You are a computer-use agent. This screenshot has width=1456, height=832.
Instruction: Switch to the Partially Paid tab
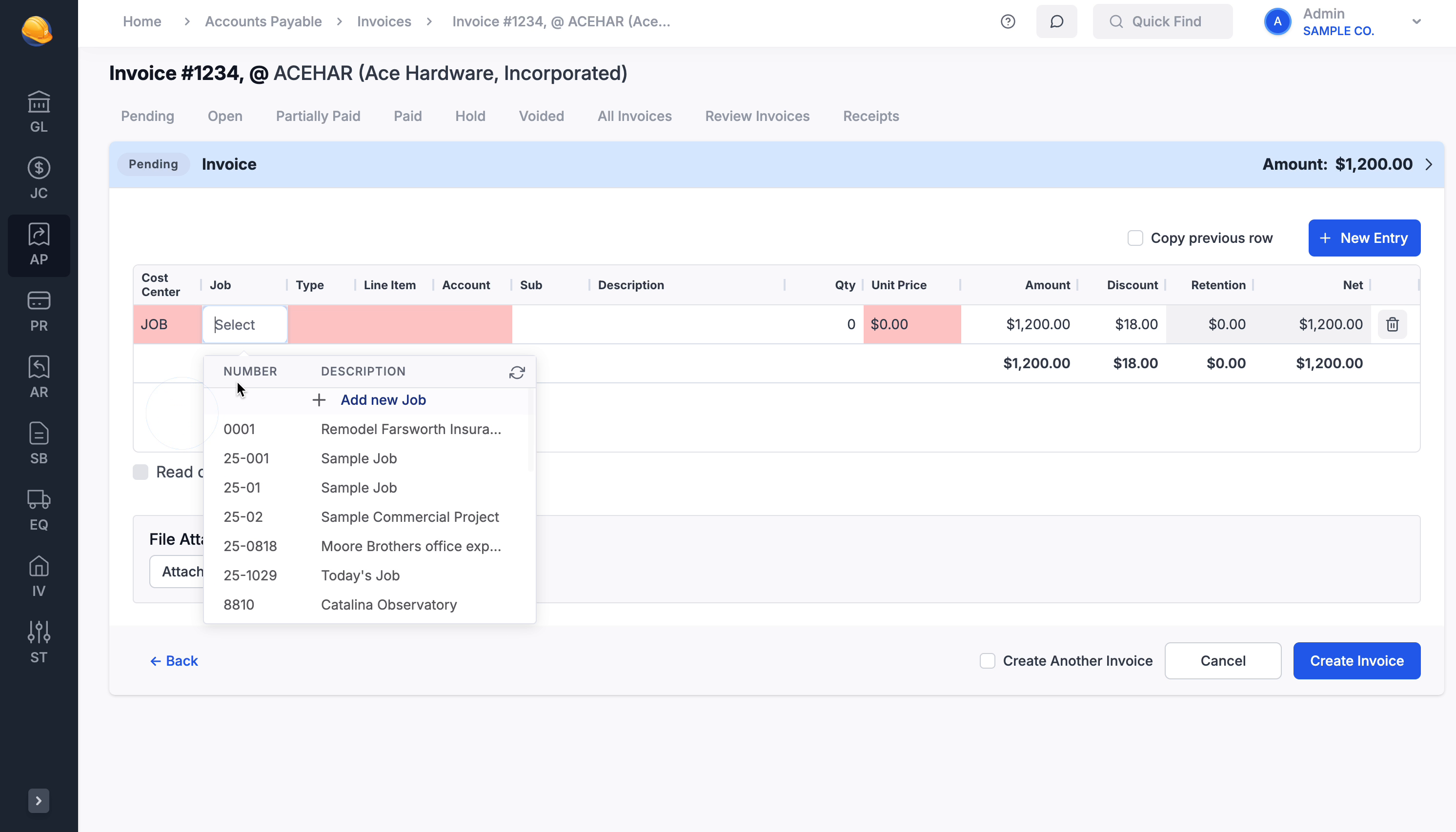click(318, 116)
